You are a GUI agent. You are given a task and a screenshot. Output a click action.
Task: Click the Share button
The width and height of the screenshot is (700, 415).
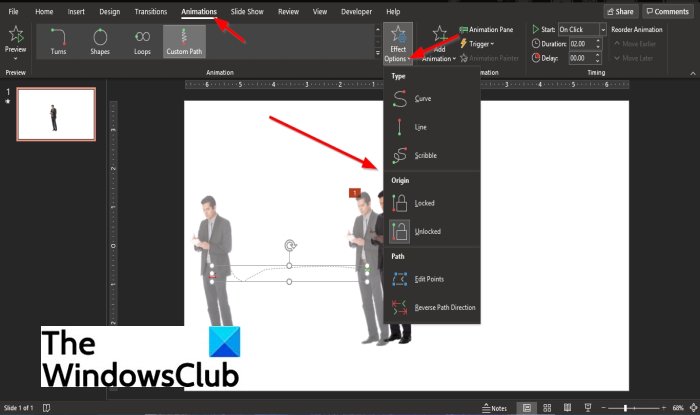pyautogui.click(x=621, y=12)
